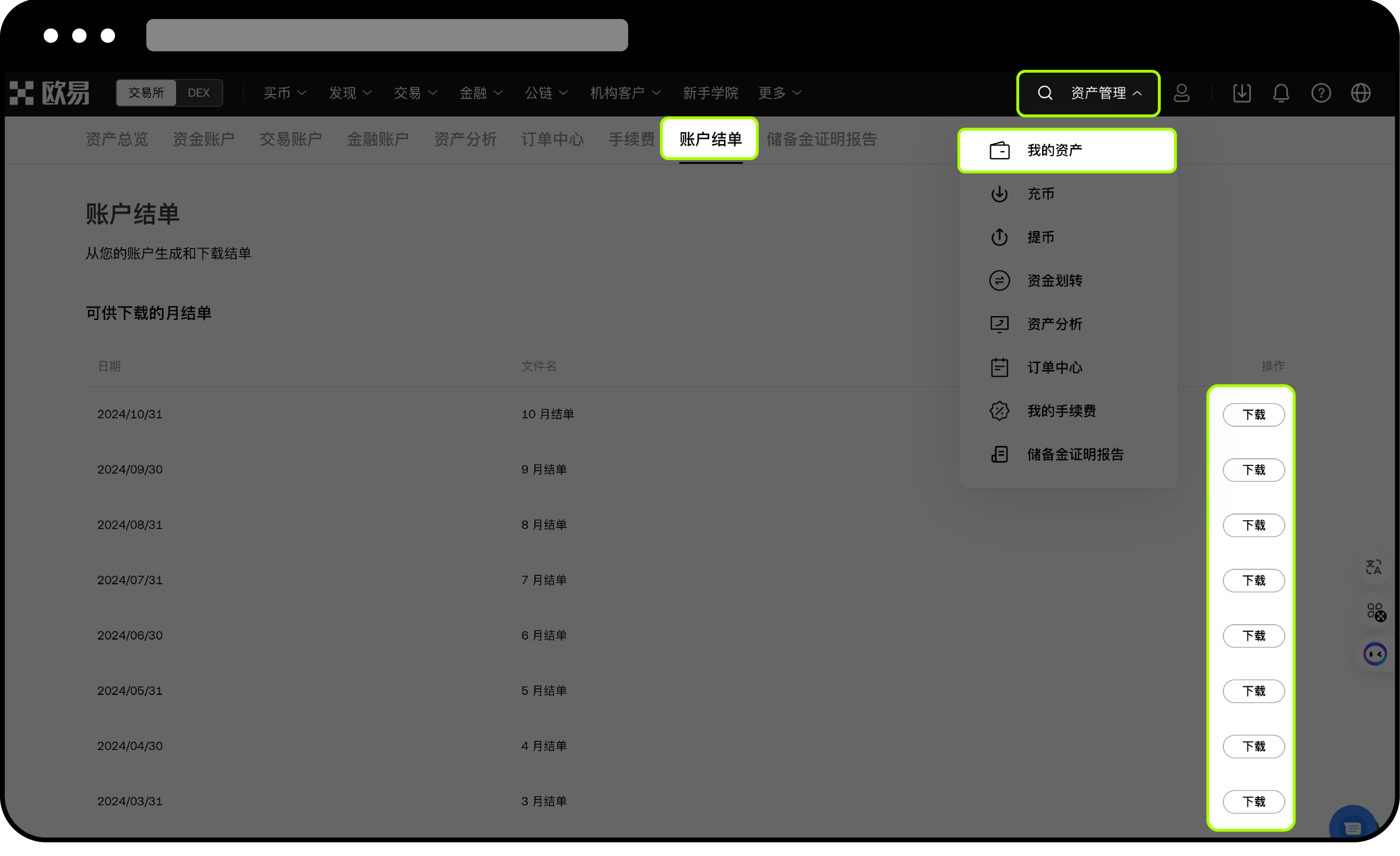
Task: Switch to the DEX toggle
Action: tap(198, 93)
